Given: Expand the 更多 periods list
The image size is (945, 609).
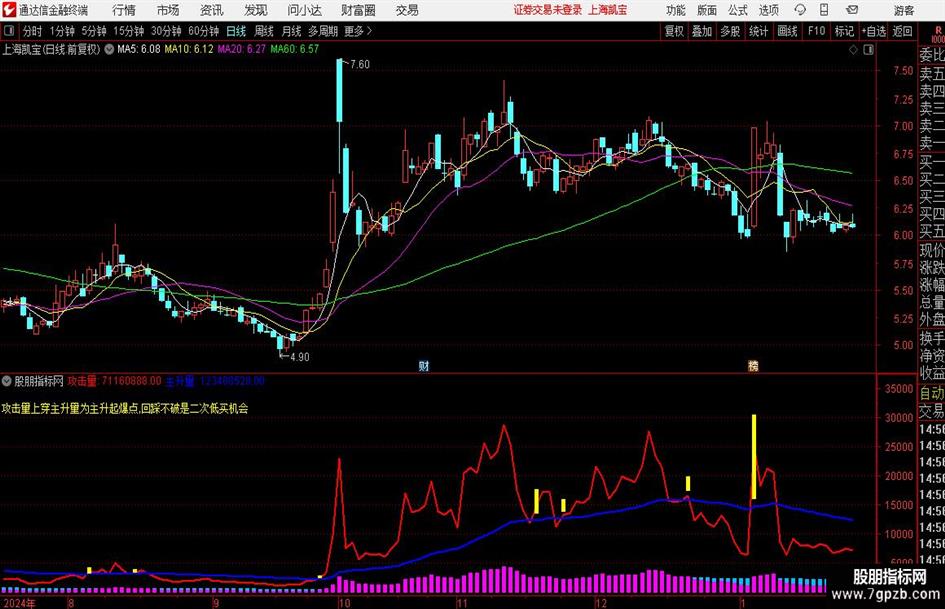Looking at the screenshot, I should coord(358,31).
